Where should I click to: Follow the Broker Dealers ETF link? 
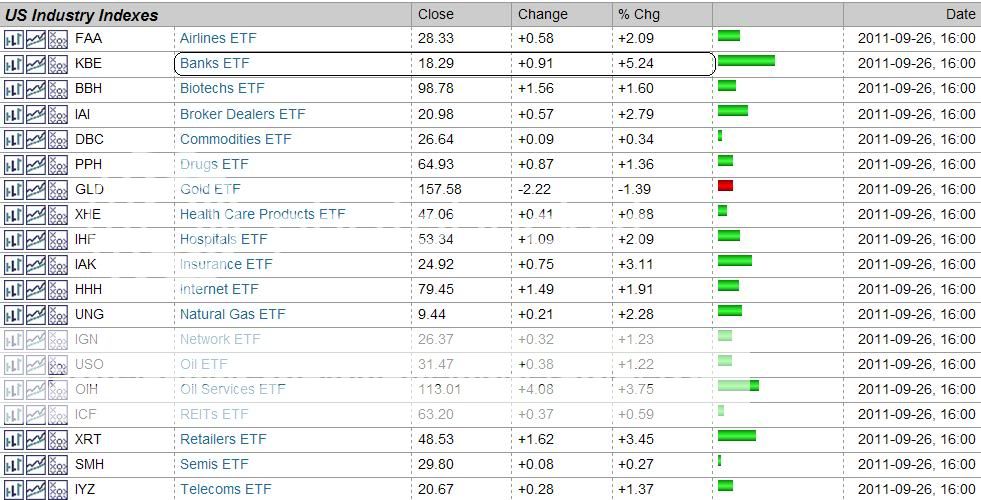[x=242, y=114]
